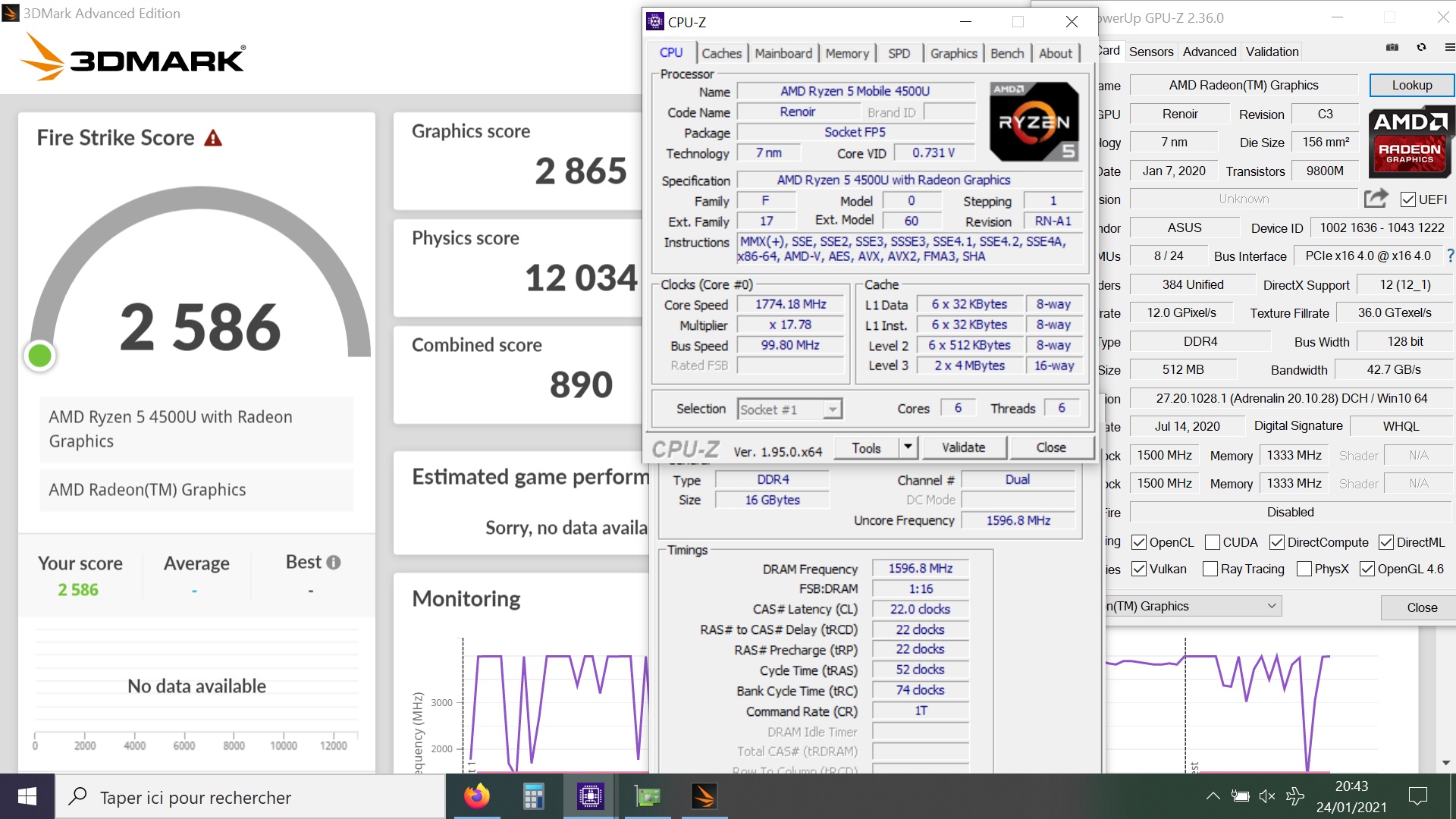The width and height of the screenshot is (1456, 819).
Task: Click the Ryzen 5 logo in CPU-Z
Action: click(1034, 122)
